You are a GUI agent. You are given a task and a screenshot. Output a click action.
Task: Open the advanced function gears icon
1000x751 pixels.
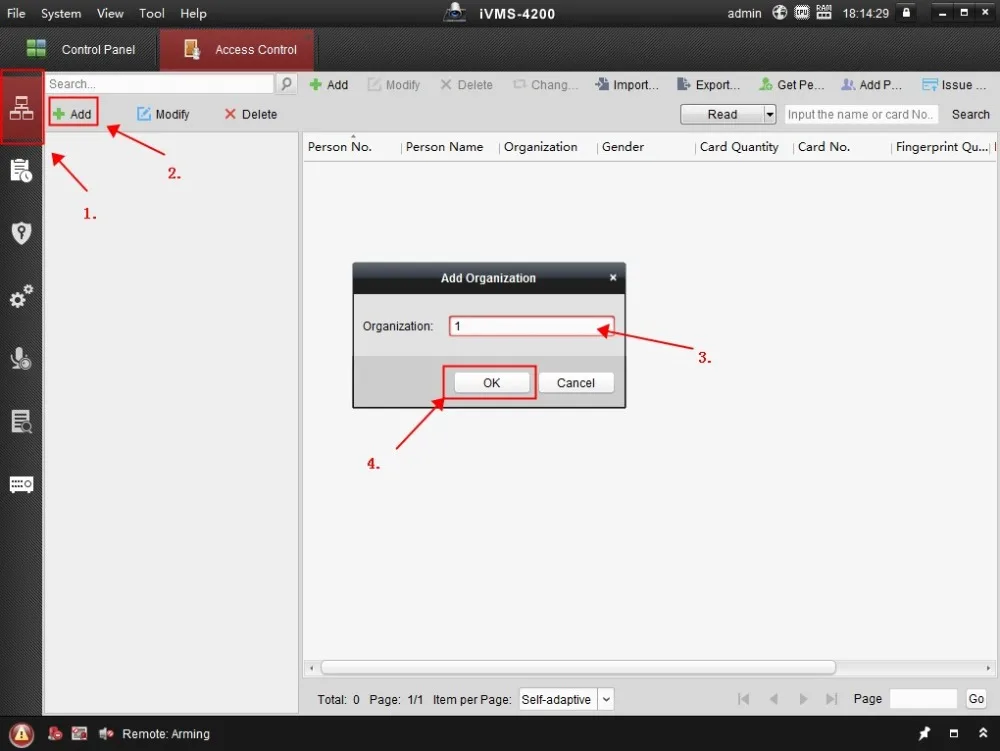coord(21,296)
